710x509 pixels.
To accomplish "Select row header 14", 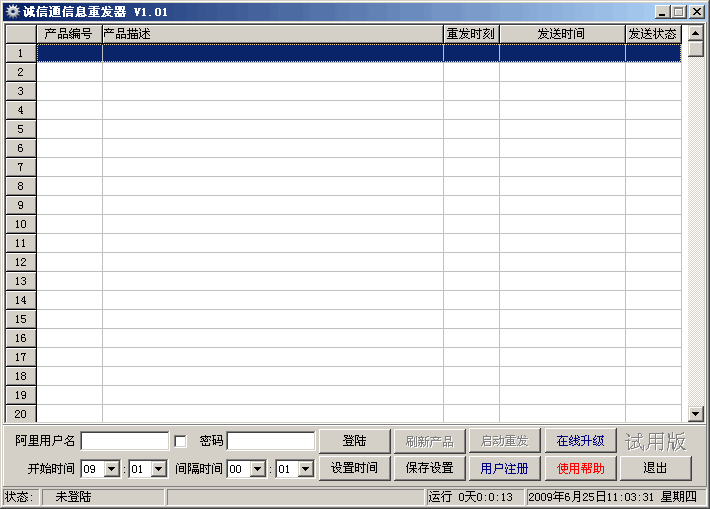I will [x=21, y=300].
